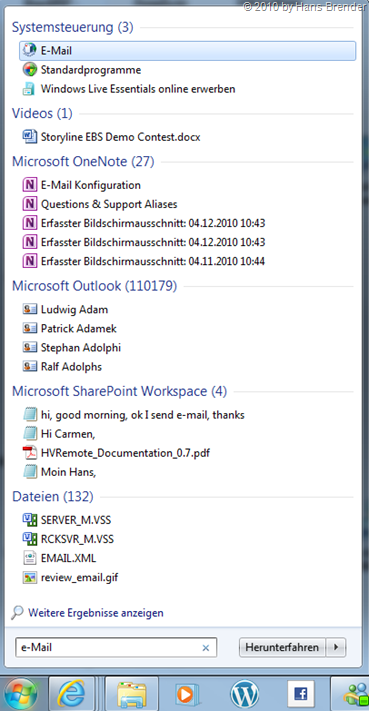Screen dimensions: 369x711
Task: Open the Facebook taskbar icon
Action: tap(301, 694)
